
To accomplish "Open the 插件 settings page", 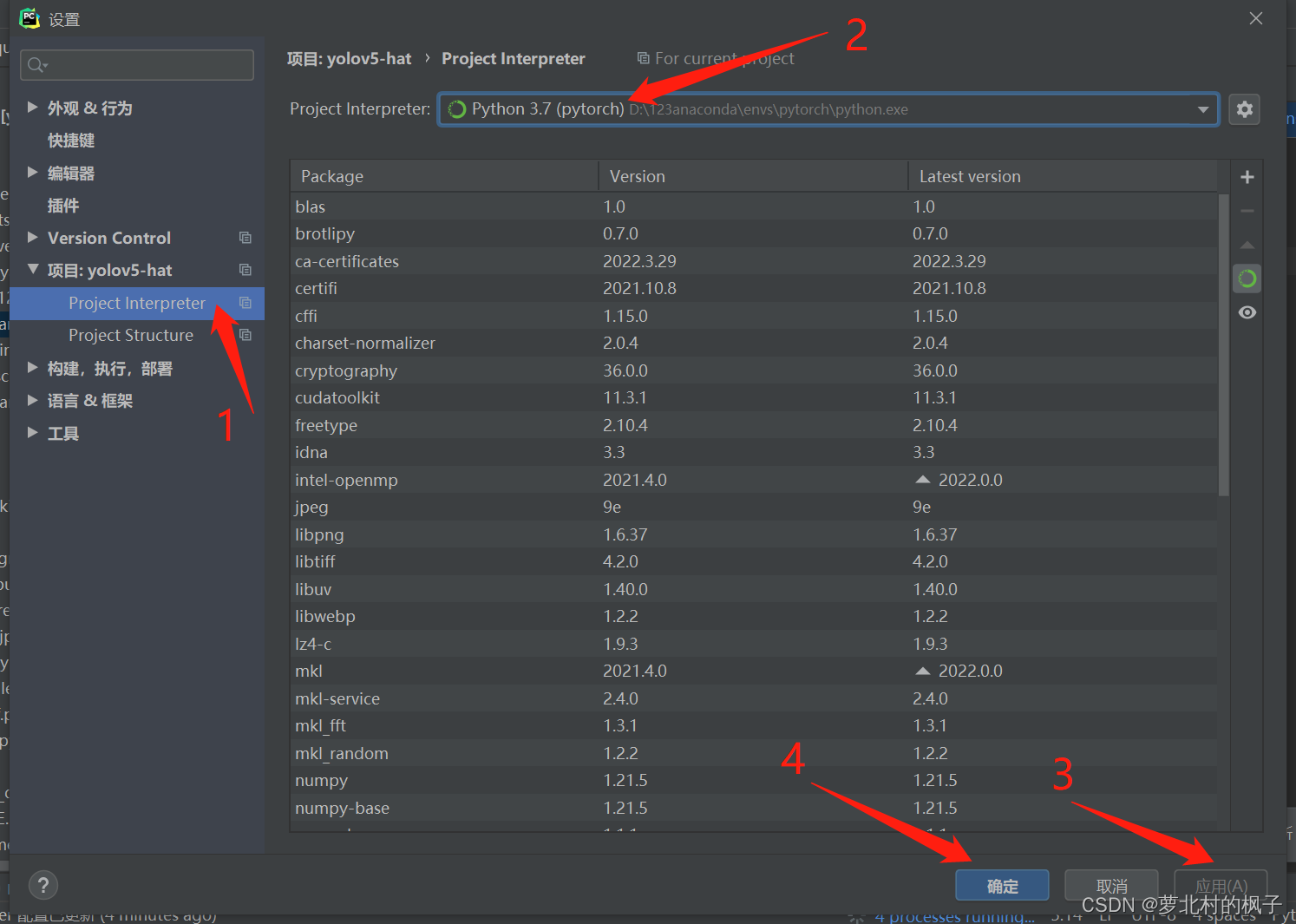I will tap(63, 206).
